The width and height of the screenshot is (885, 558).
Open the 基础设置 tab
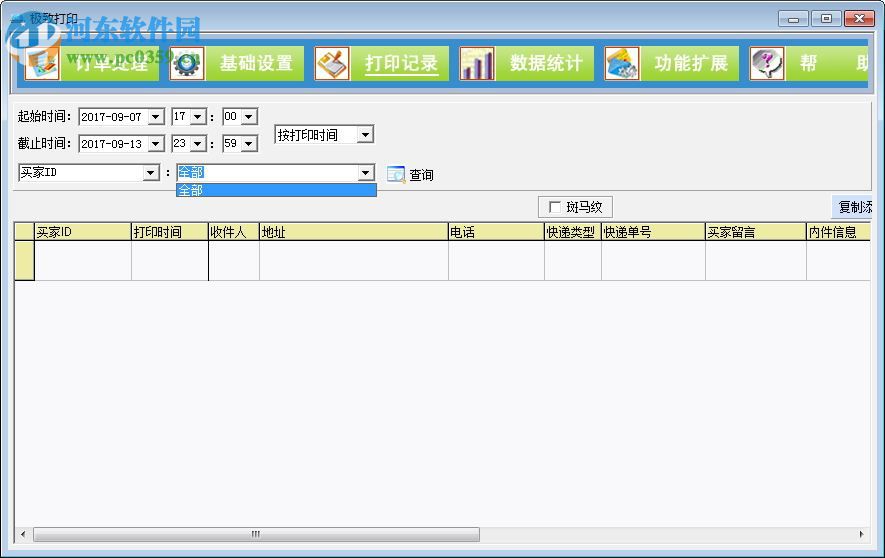[x=256, y=63]
